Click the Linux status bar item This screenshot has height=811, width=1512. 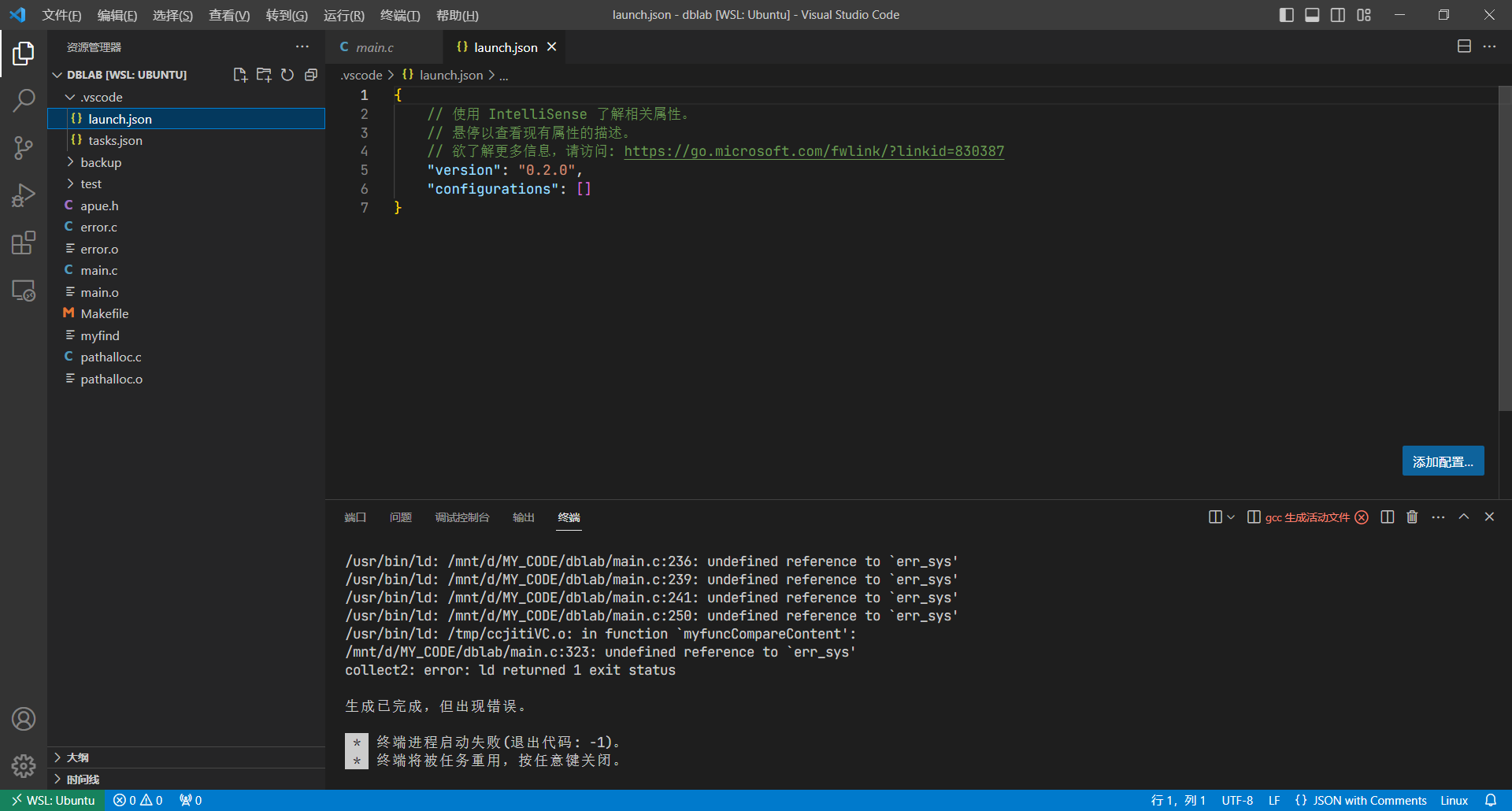[1454, 800]
